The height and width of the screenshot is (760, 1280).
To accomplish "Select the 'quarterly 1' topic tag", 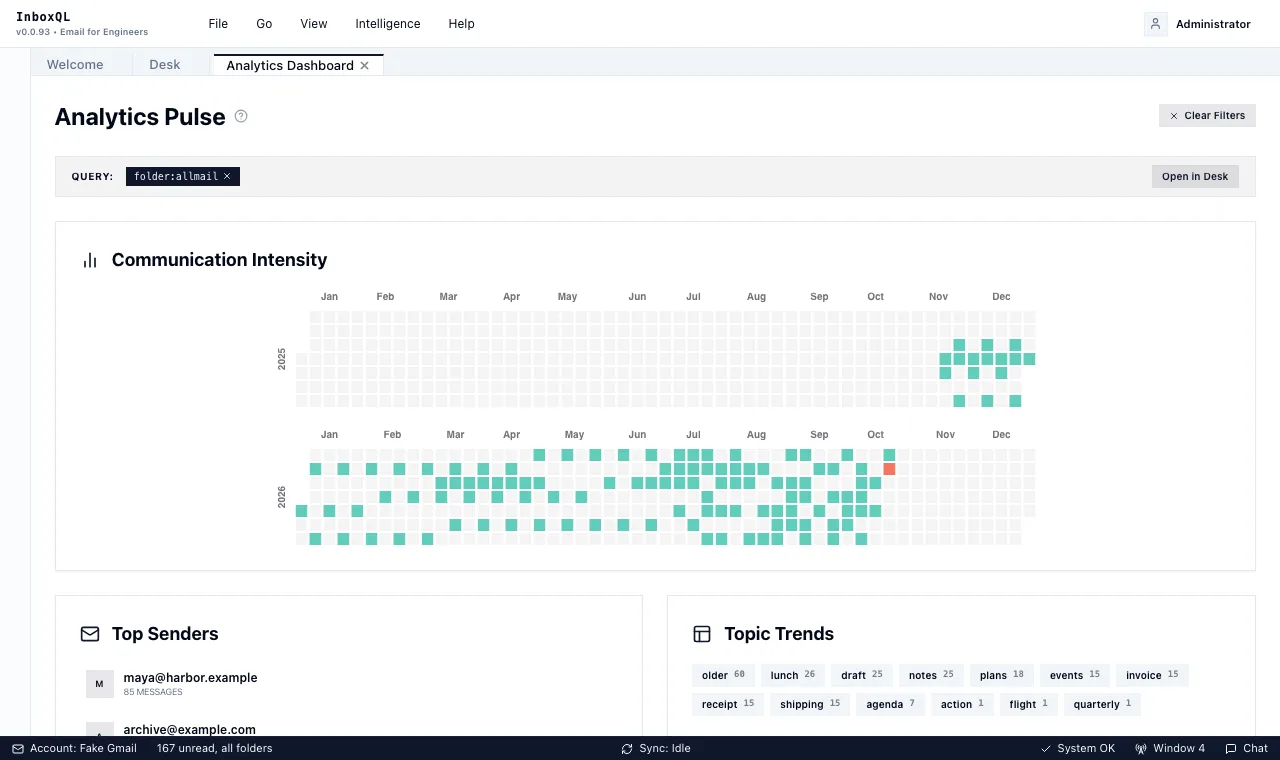I will tap(1102, 704).
